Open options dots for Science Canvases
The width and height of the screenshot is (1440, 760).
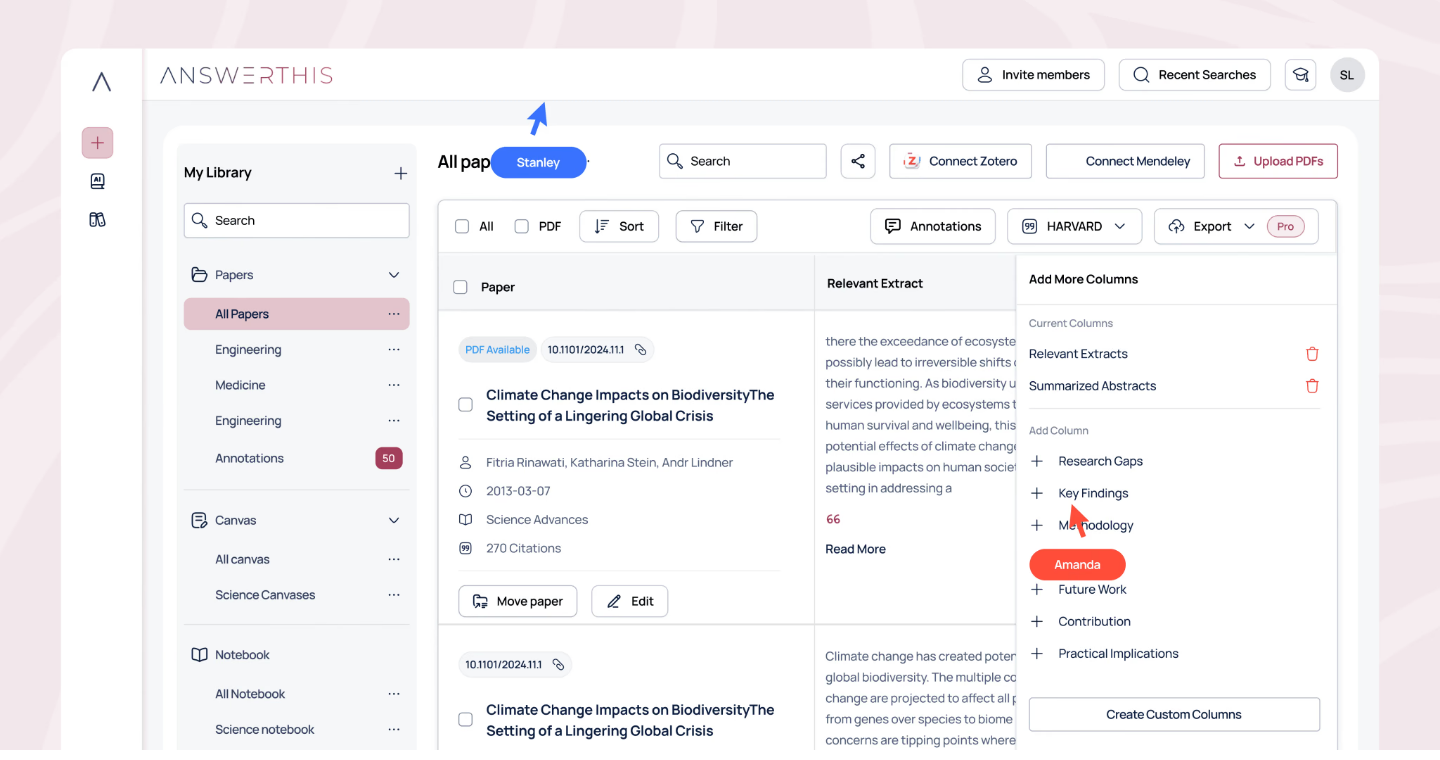click(394, 595)
